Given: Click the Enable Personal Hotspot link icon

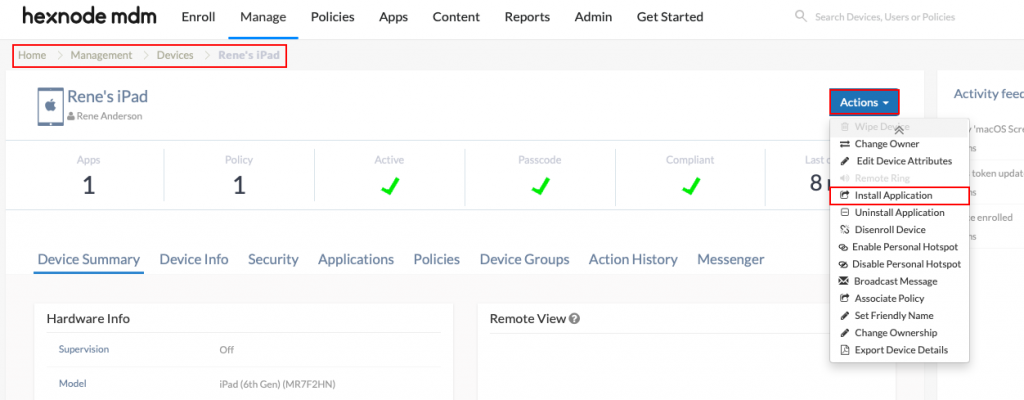Looking at the screenshot, I should [842, 247].
